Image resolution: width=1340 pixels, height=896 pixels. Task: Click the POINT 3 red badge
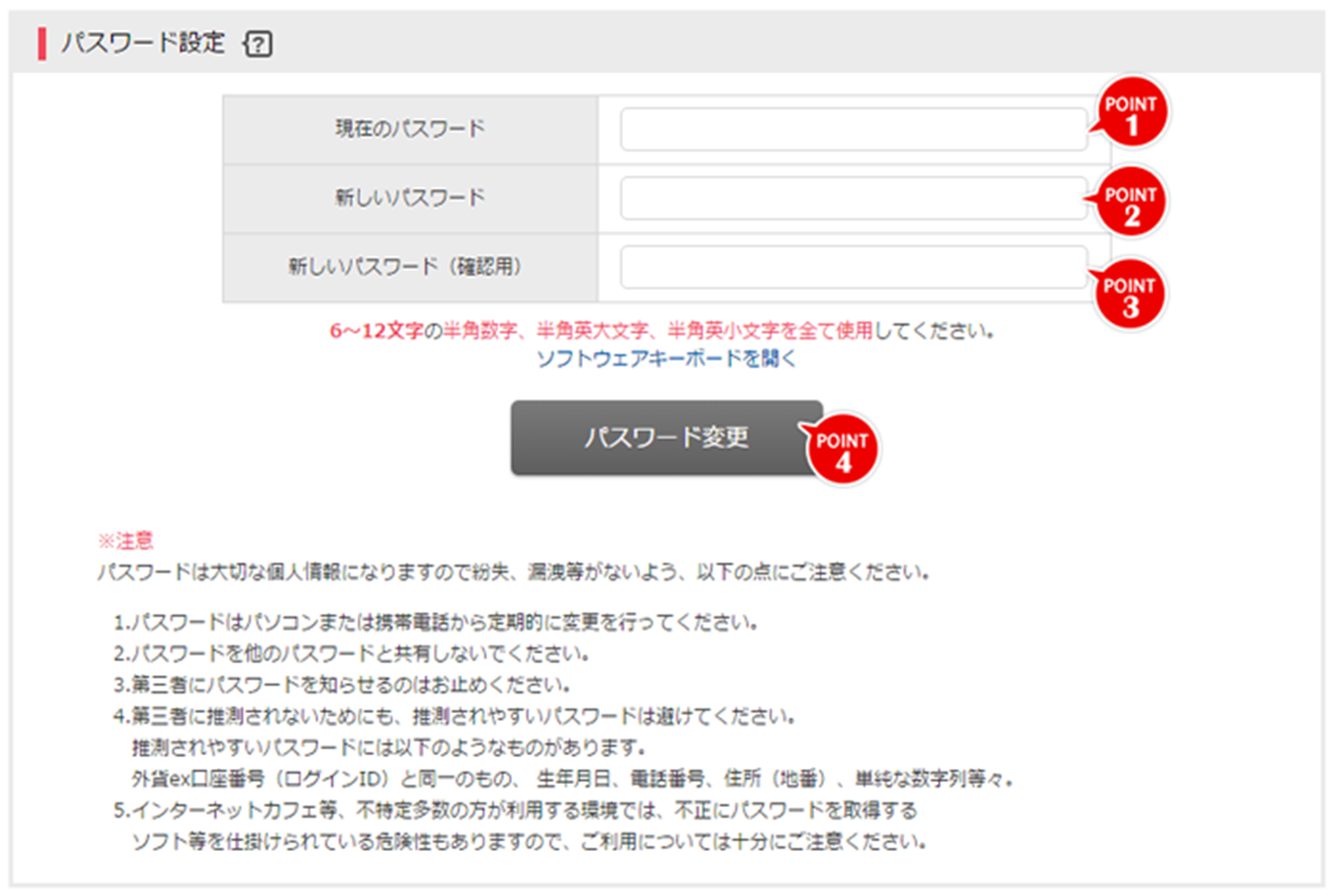[x=1132, y=292]
